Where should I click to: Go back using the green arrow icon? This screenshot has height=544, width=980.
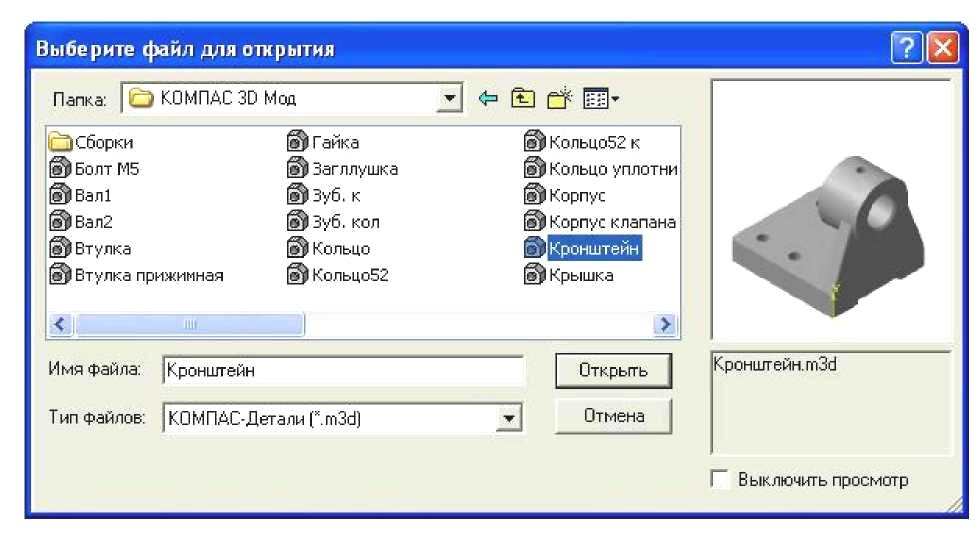[x=488, y=98]
